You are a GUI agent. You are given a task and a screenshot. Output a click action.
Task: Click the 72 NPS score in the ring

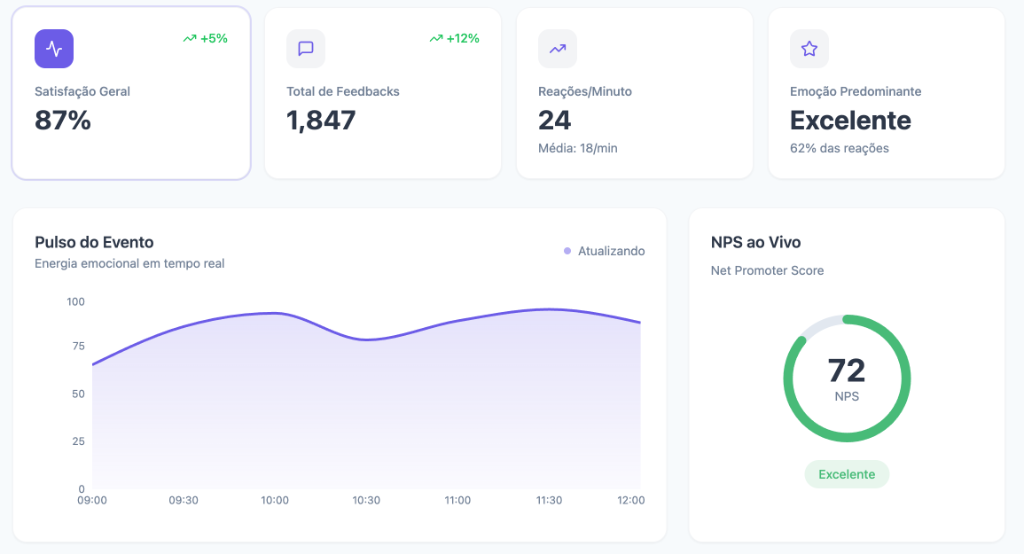[x=846, y=370]
